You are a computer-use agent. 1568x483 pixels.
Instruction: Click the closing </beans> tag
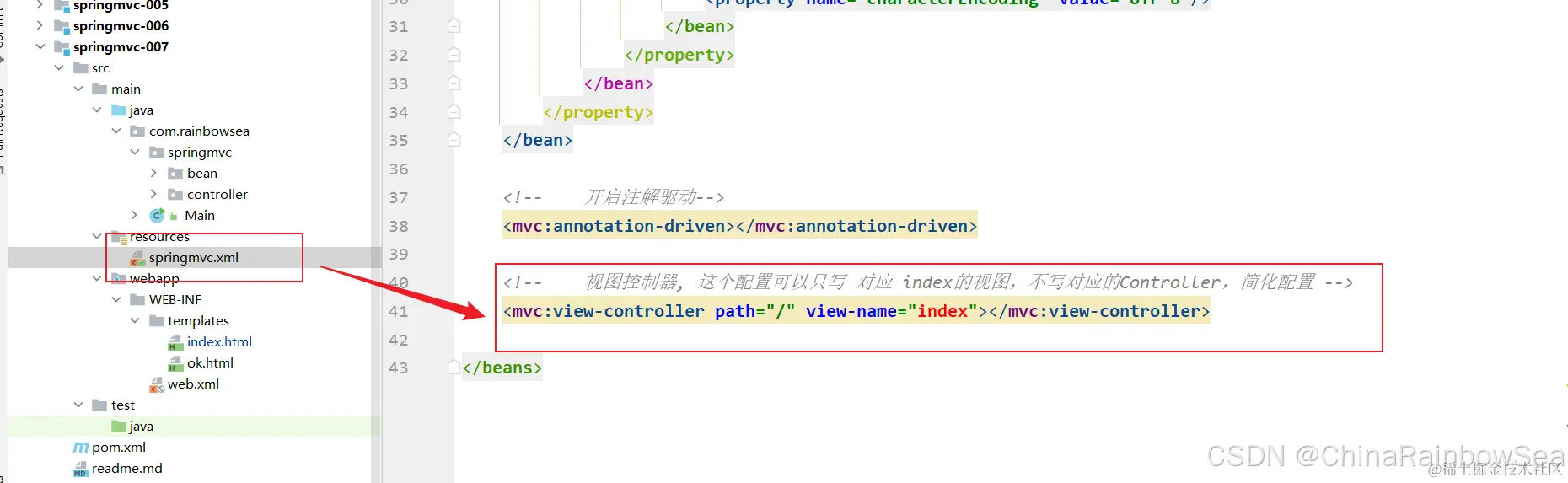[x=502, y=368]
